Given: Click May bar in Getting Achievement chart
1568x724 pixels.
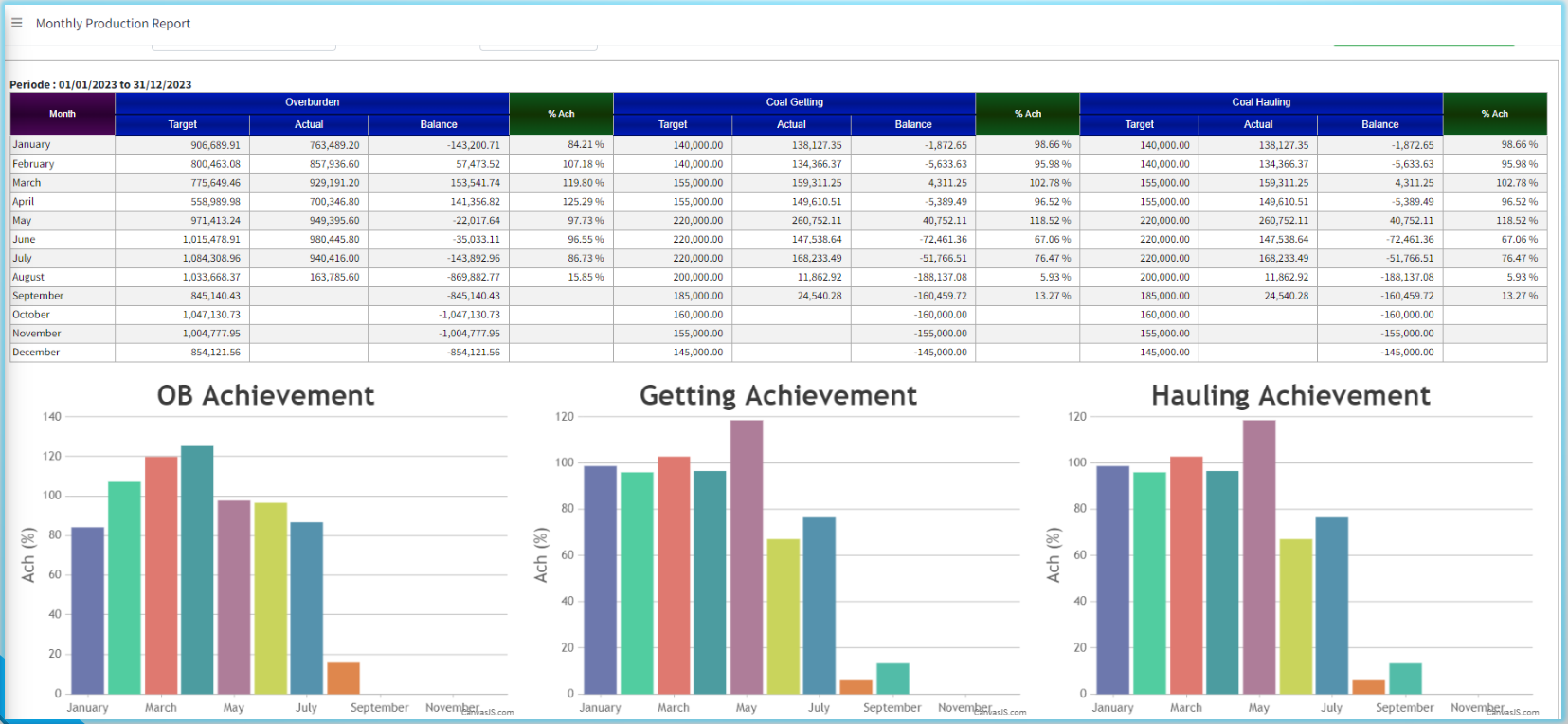Looking at the screenshot, I should pyautogui.click(x=747, y=557).
